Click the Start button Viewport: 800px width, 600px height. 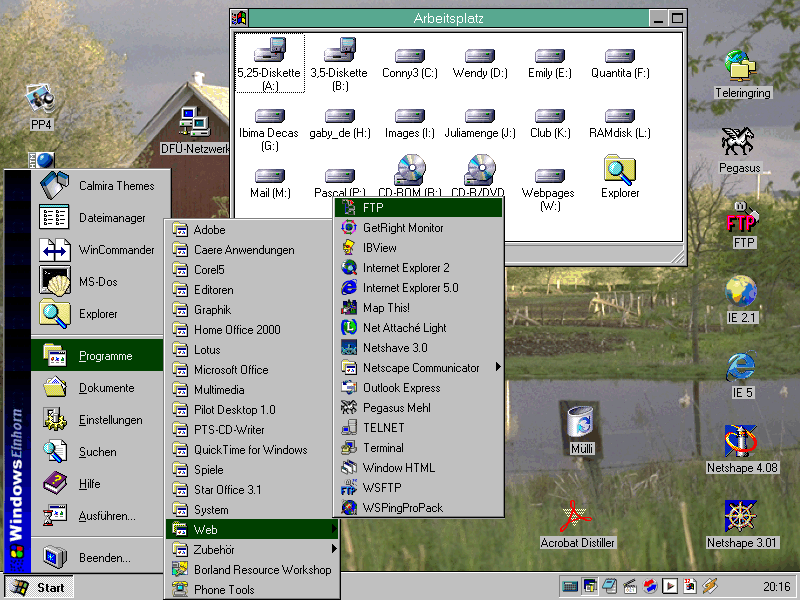click(38, 587)
